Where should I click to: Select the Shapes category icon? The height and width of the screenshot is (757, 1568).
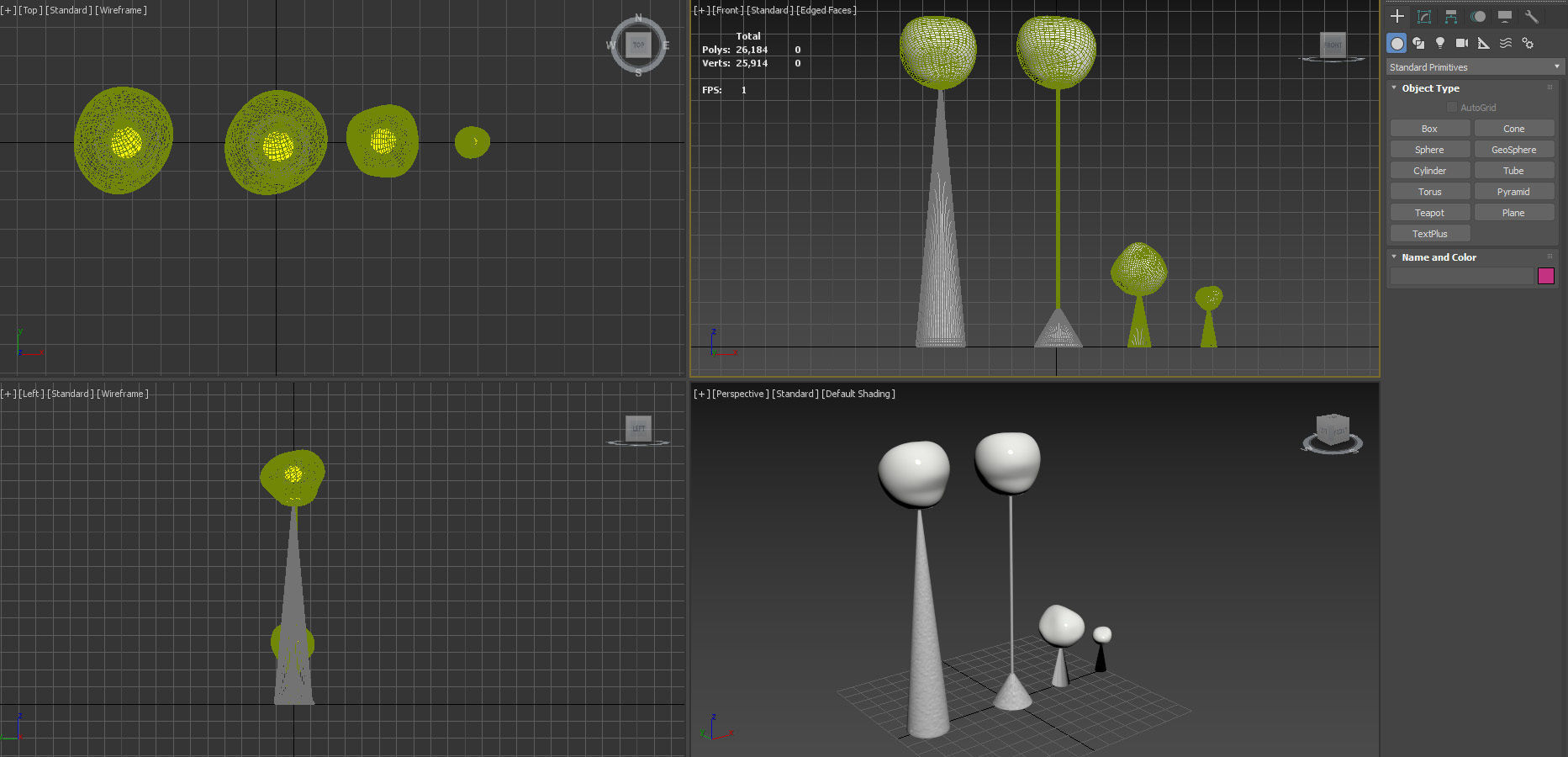(1418, 43)
